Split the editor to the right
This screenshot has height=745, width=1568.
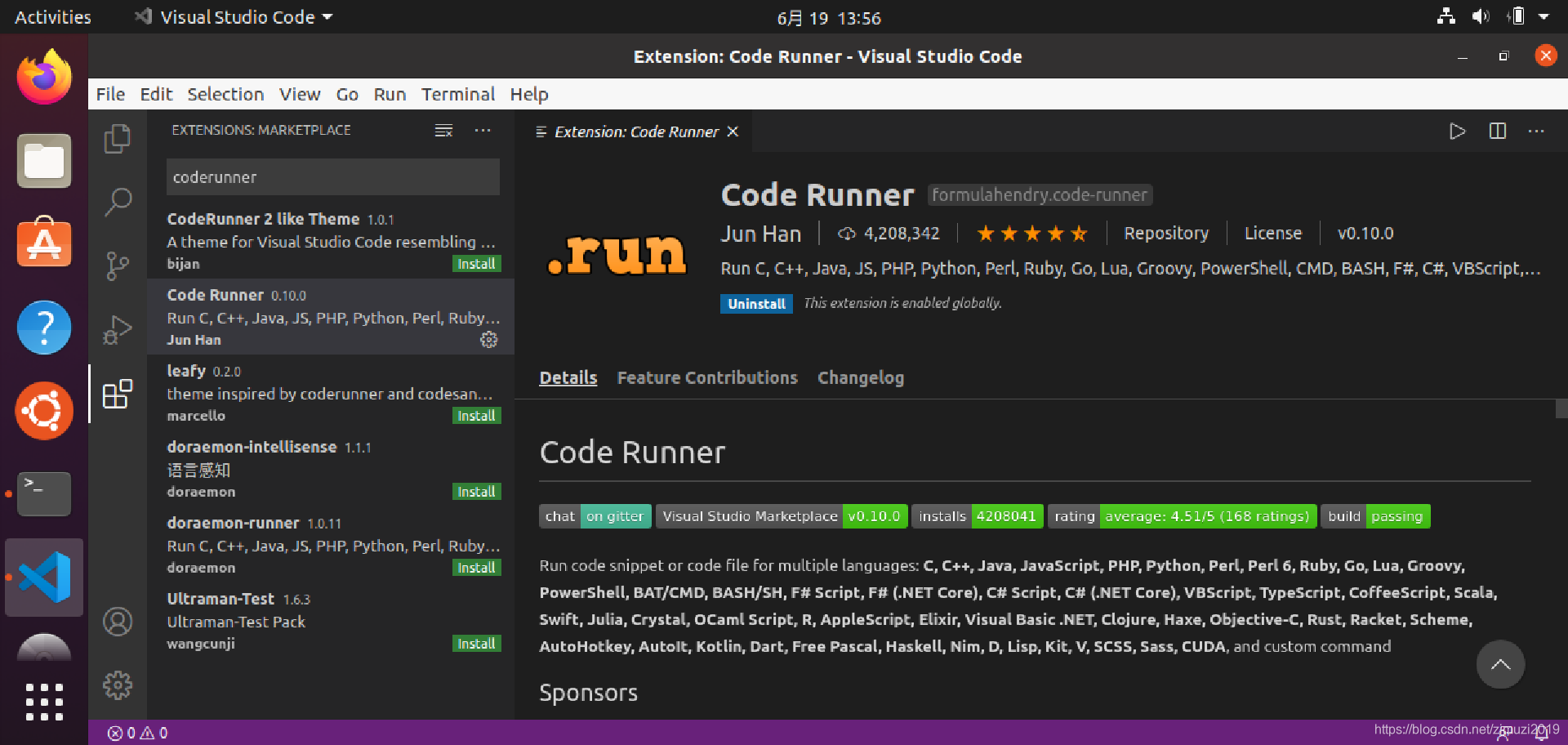(x=1498, y=132)
